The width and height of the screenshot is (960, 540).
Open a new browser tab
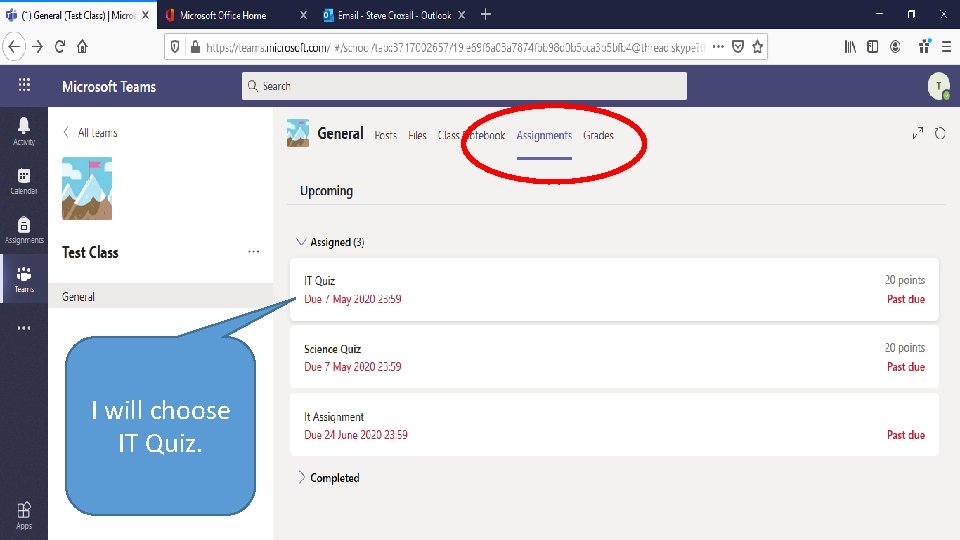(x=486, y=14)
